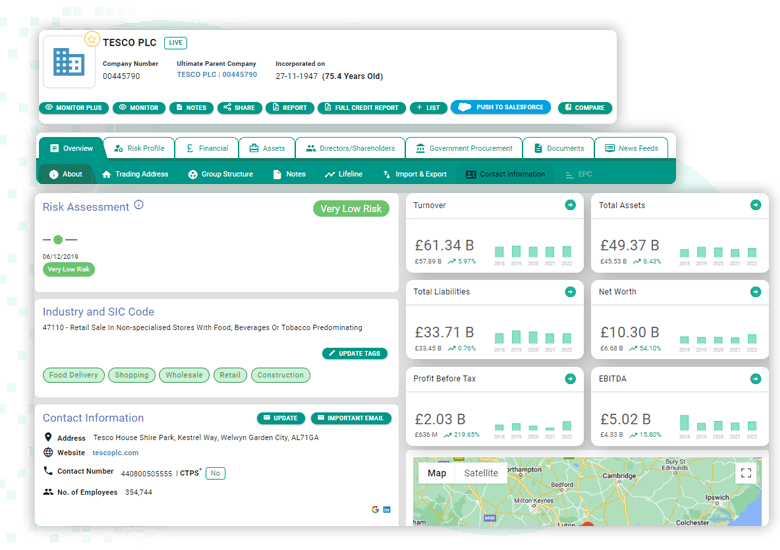Viewport: 780px width, 550px height.
Task: Select the Food Delivery tag
Action: (x=74, y=375)
